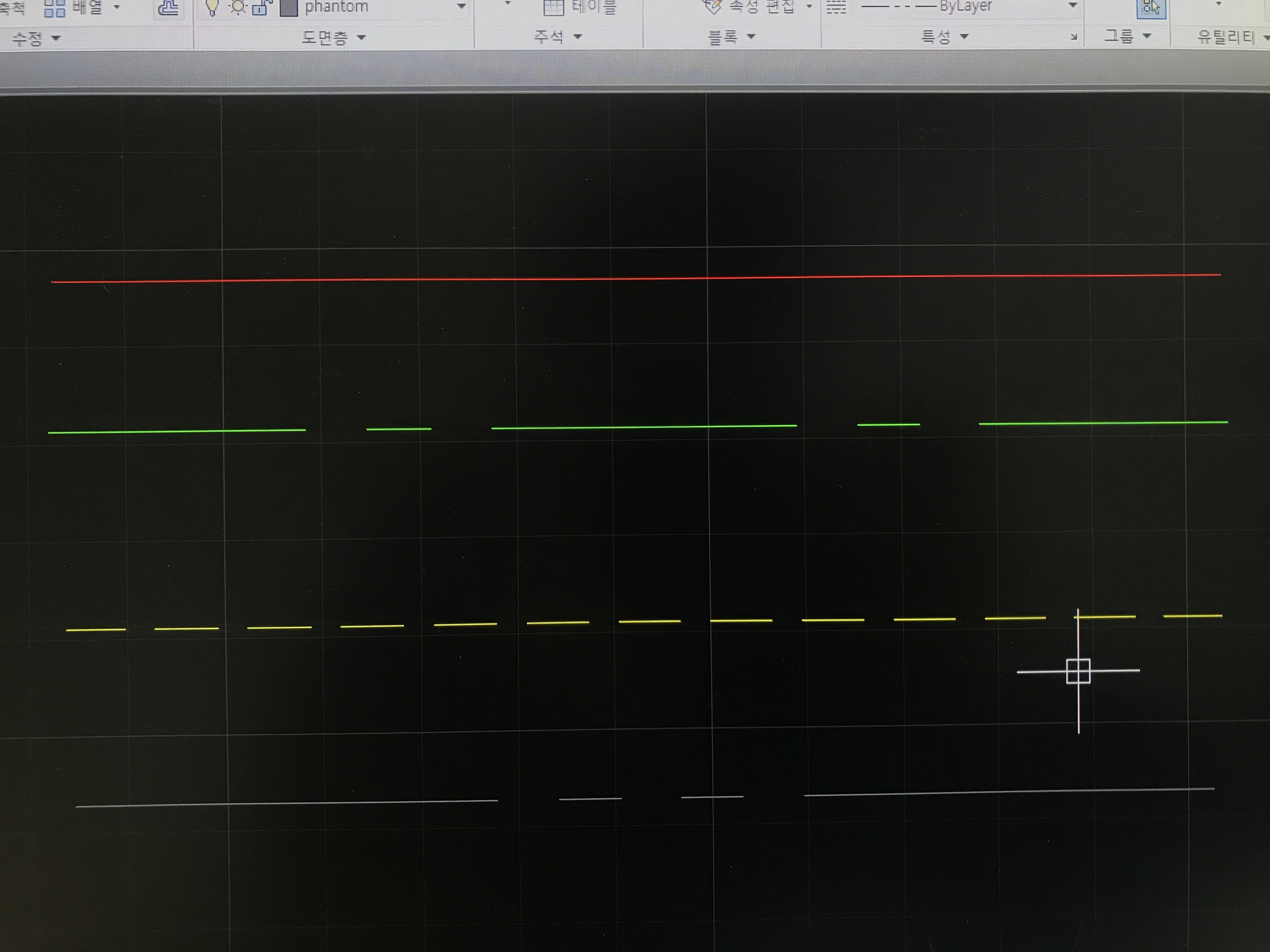
Task: Expand the 배열 array options arrow
Action: [117, 8]
